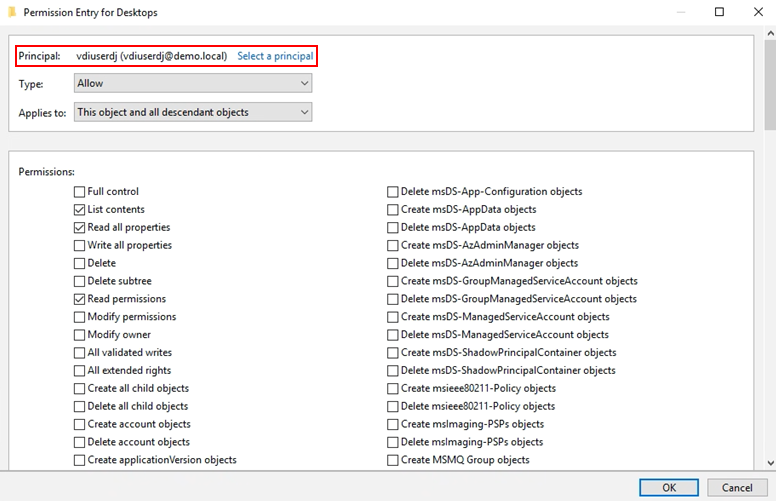
Task: Uncheck List contents permission
Action: 80,210
